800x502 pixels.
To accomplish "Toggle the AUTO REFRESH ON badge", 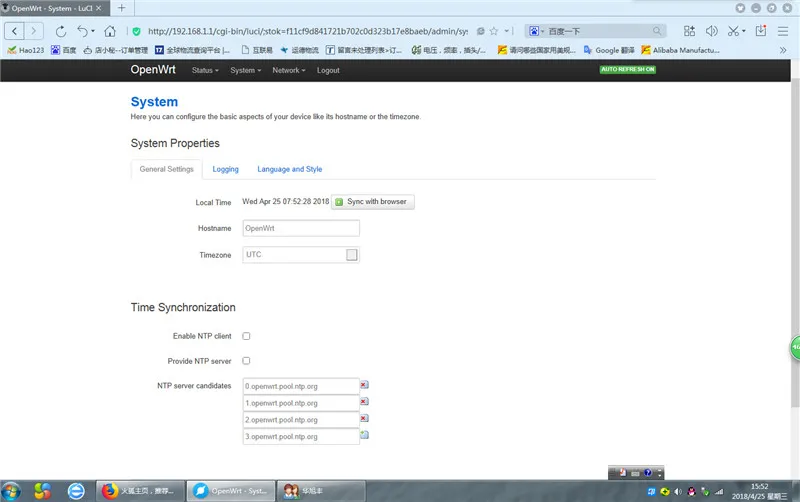I will (628, 69).
